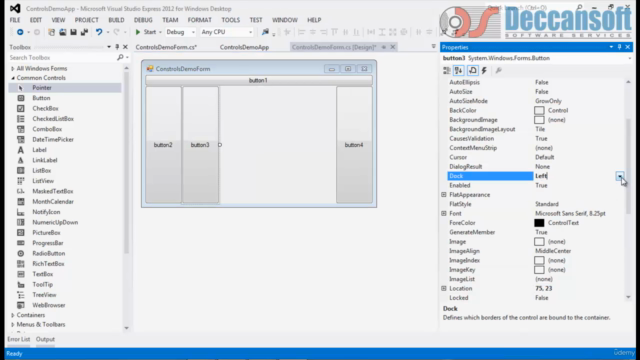The image size is (640, 360).
Task: Open the FILE menu
Action: [x=15, y=20]
